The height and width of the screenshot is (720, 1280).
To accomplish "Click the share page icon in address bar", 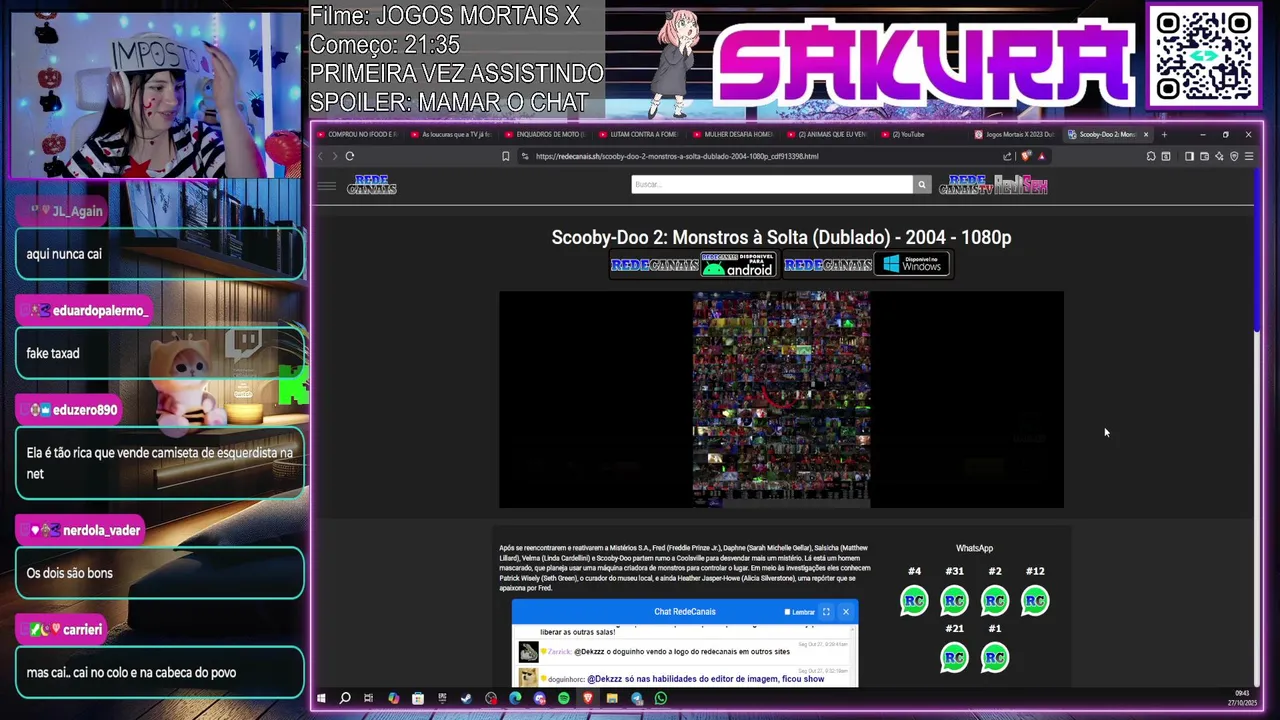I will [1007, 156].
